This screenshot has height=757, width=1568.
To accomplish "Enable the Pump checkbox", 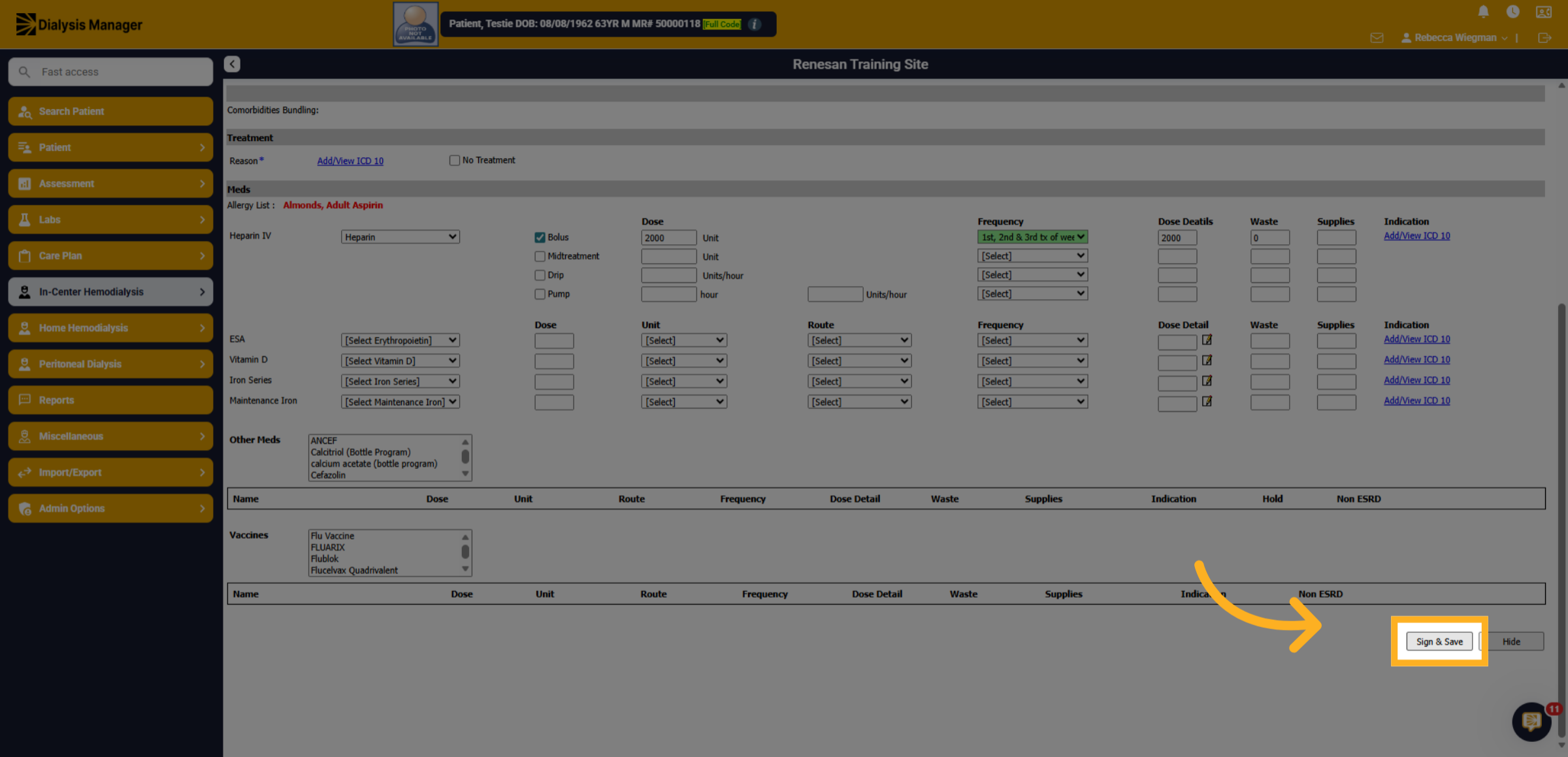I will tap(540, 294).
